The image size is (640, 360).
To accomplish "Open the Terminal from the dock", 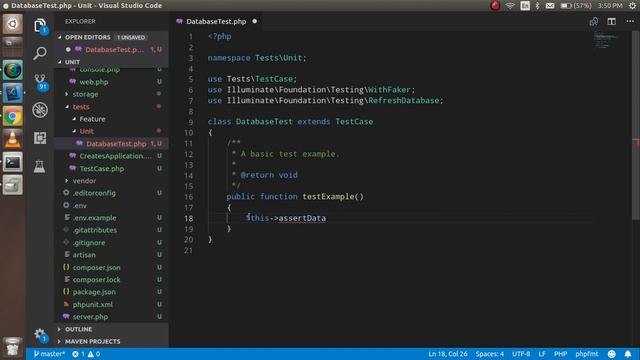I will click(x=12, y=162).
